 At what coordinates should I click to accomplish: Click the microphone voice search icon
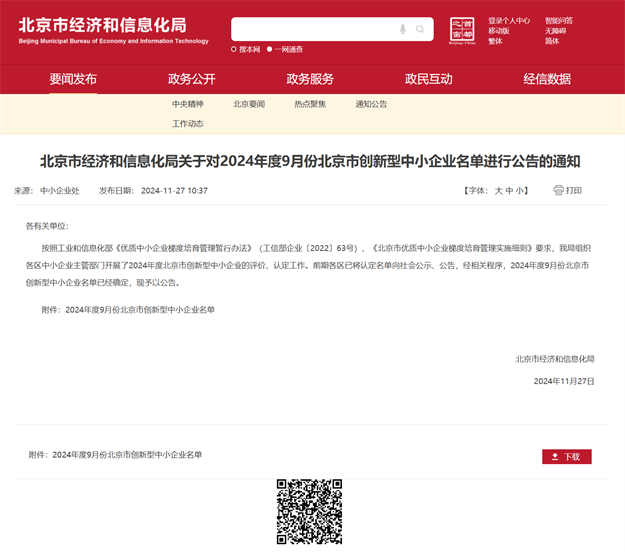pos(403,30)
